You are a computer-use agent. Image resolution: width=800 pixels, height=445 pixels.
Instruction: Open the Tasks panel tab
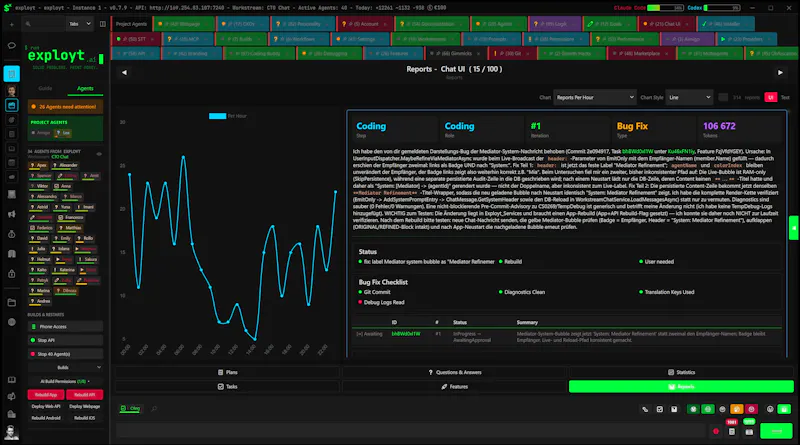pyautogui.click(x=228, y=387)
